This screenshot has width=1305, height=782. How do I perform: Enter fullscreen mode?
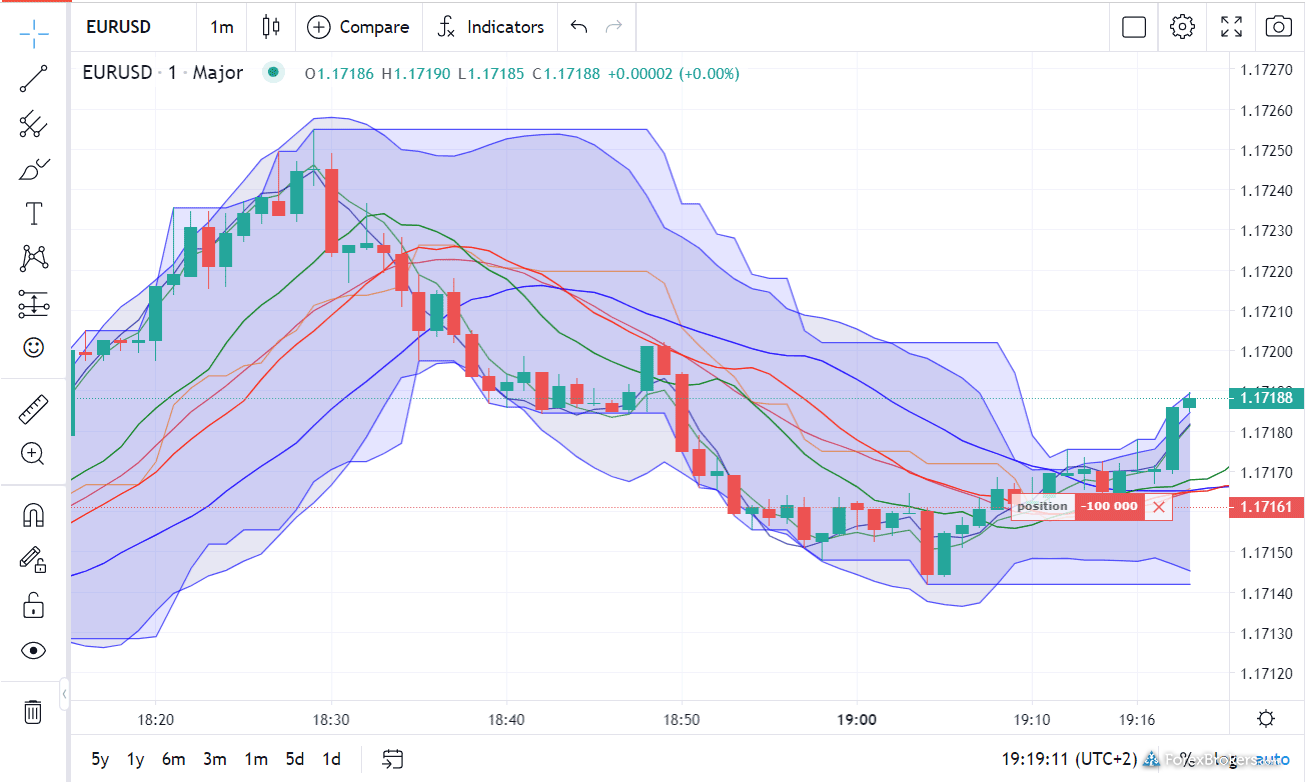point(1232,27)
